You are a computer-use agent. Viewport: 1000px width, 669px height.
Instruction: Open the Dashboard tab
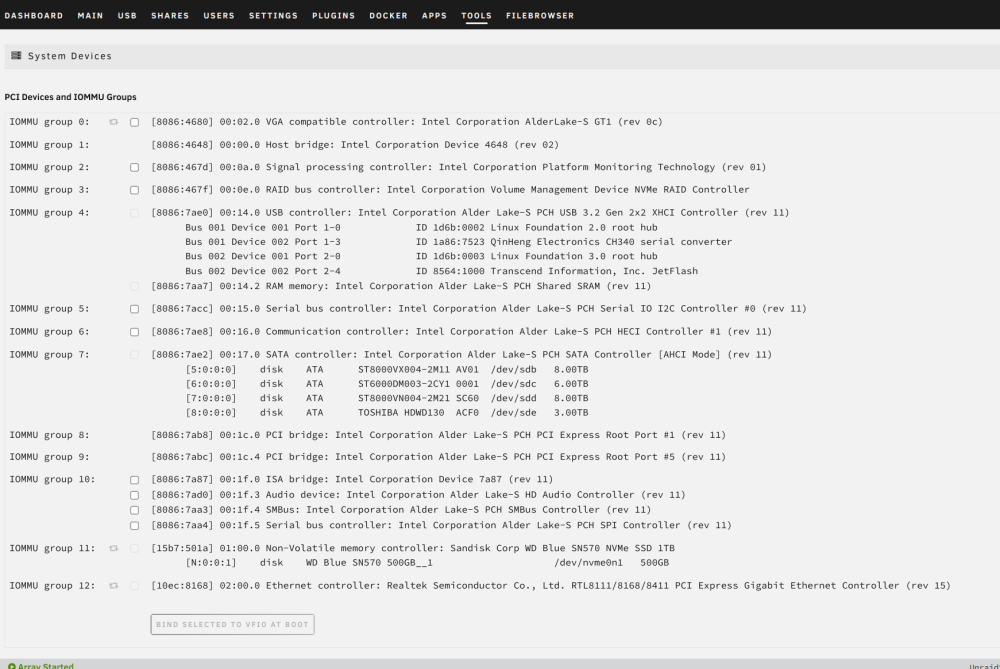[34, 15]
